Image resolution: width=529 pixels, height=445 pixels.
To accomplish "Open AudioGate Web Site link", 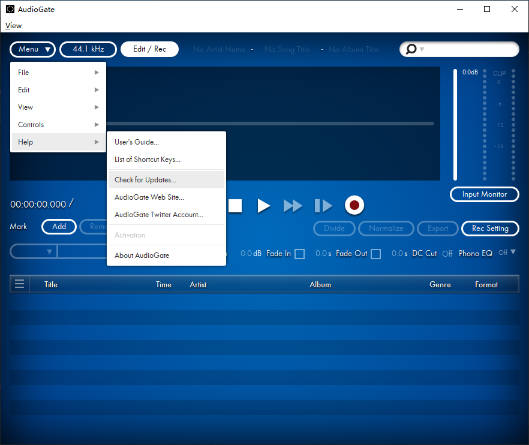I will [166, 197].
